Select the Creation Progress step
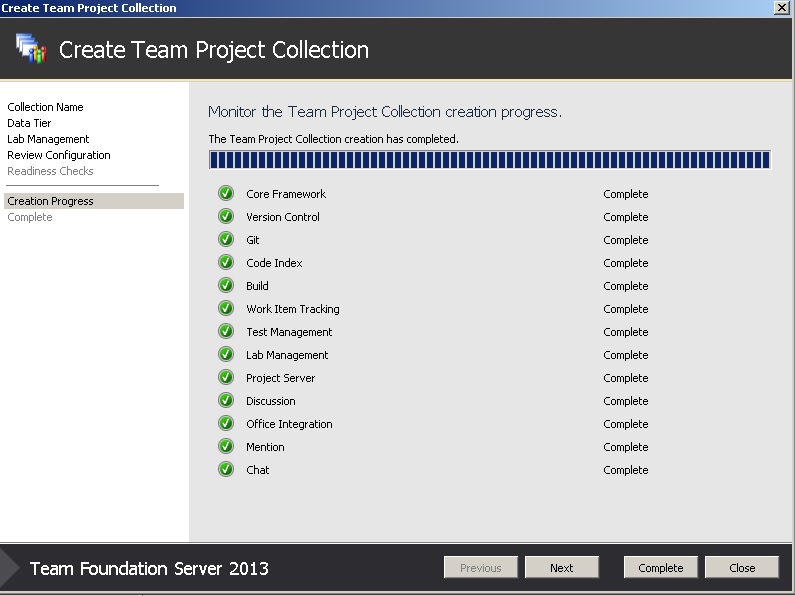 coord(94,201)
